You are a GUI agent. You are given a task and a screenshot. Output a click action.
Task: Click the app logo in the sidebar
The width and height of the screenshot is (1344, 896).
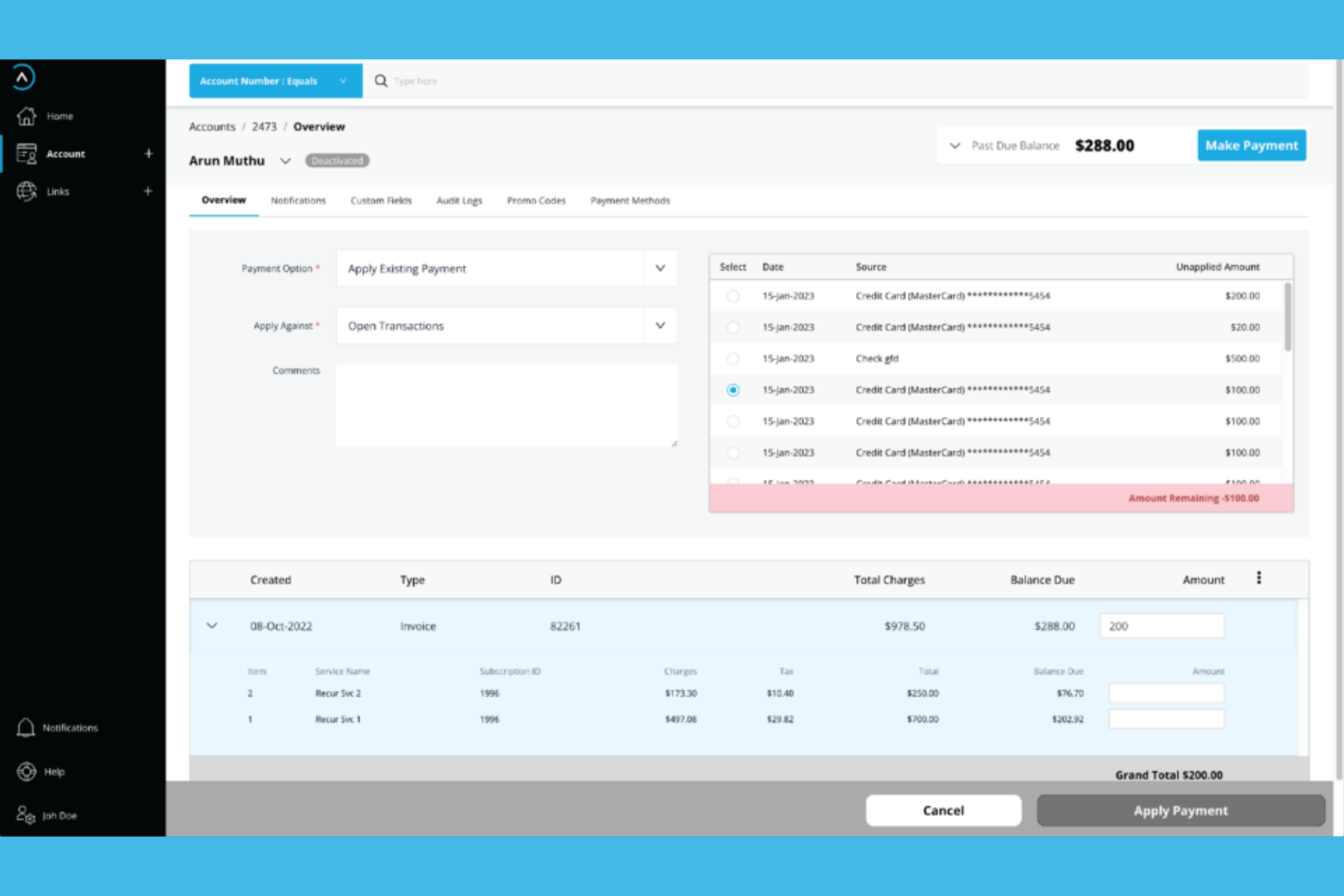point(25,77)
